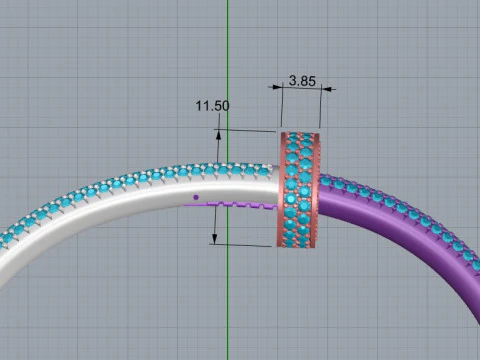The width and height of the screenshot is (480, 360).
Task: Select the purple notched hinge strip
Action: [231, 205]
